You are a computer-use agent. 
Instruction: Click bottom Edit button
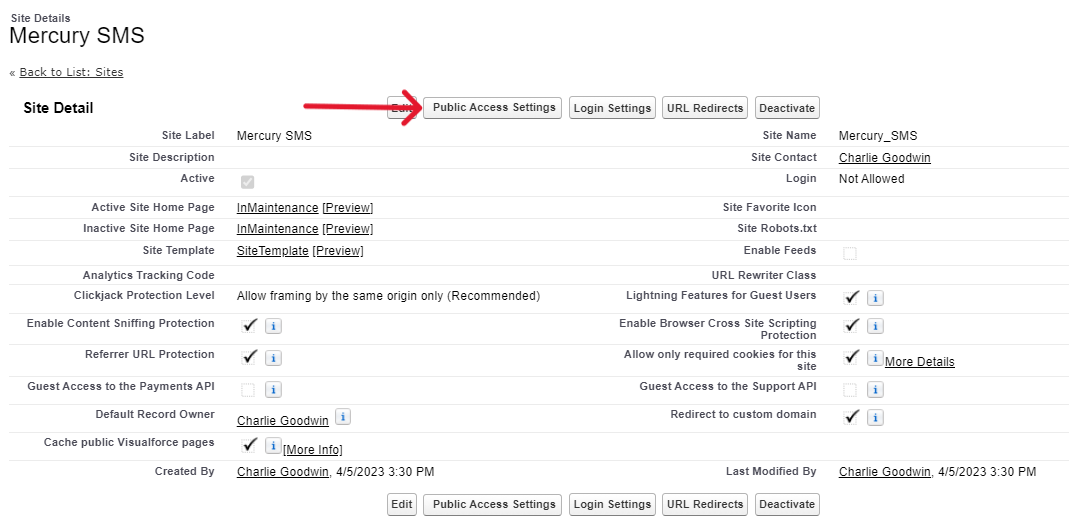click(x=402, y=504)
